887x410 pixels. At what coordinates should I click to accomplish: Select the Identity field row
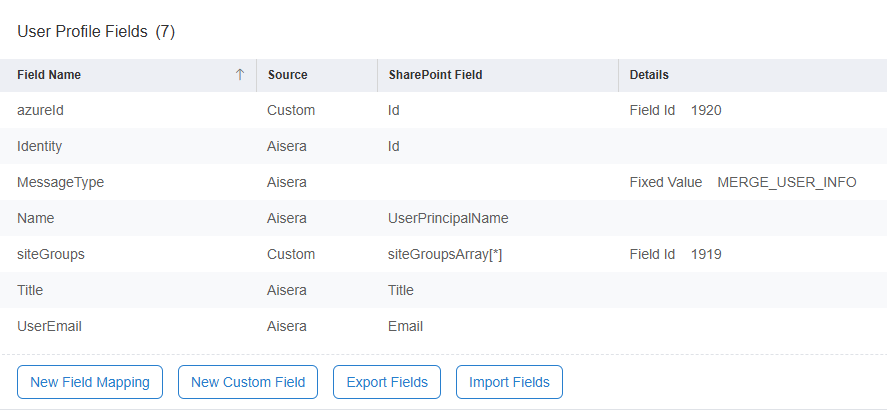[x=40, y=146]
